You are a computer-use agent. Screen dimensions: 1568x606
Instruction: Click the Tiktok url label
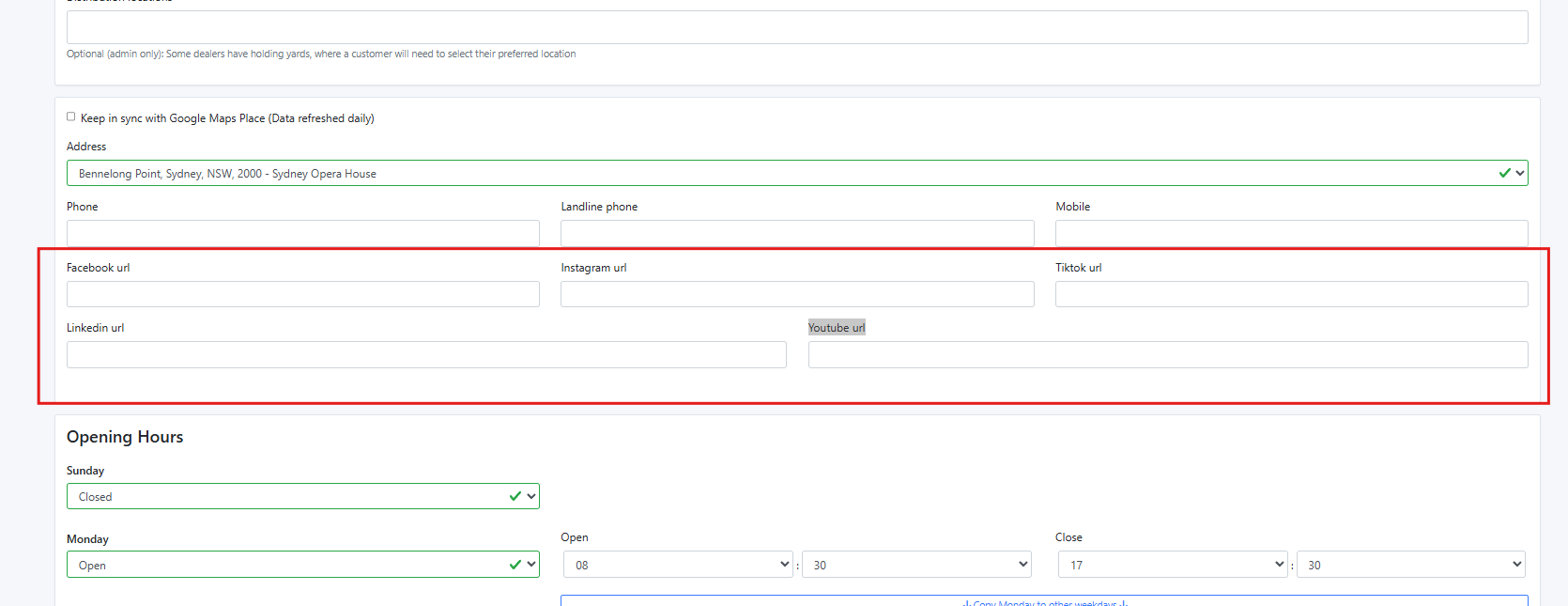click(1078, 268)
